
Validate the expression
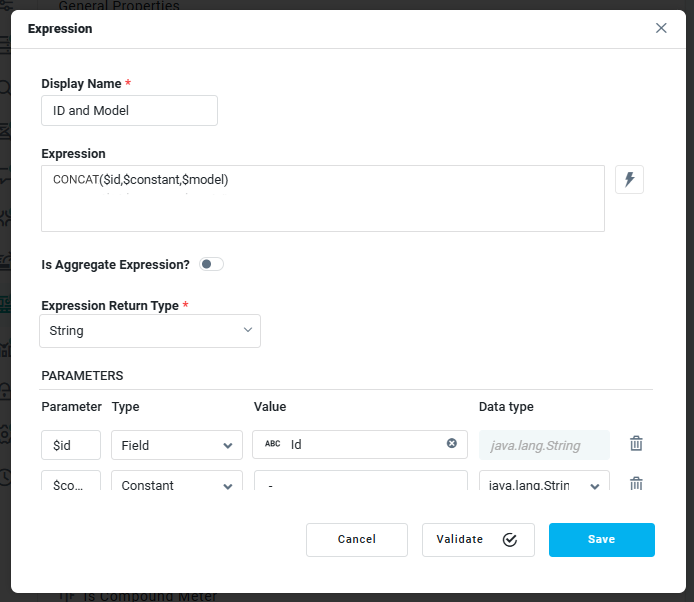point(478,540)
